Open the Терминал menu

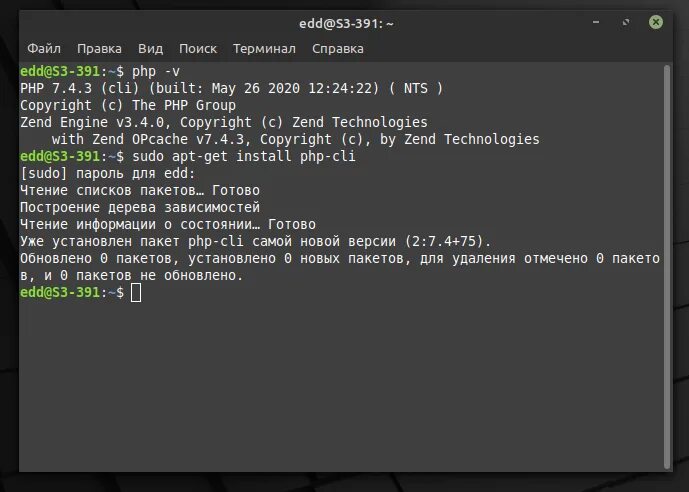click(264, 48)
